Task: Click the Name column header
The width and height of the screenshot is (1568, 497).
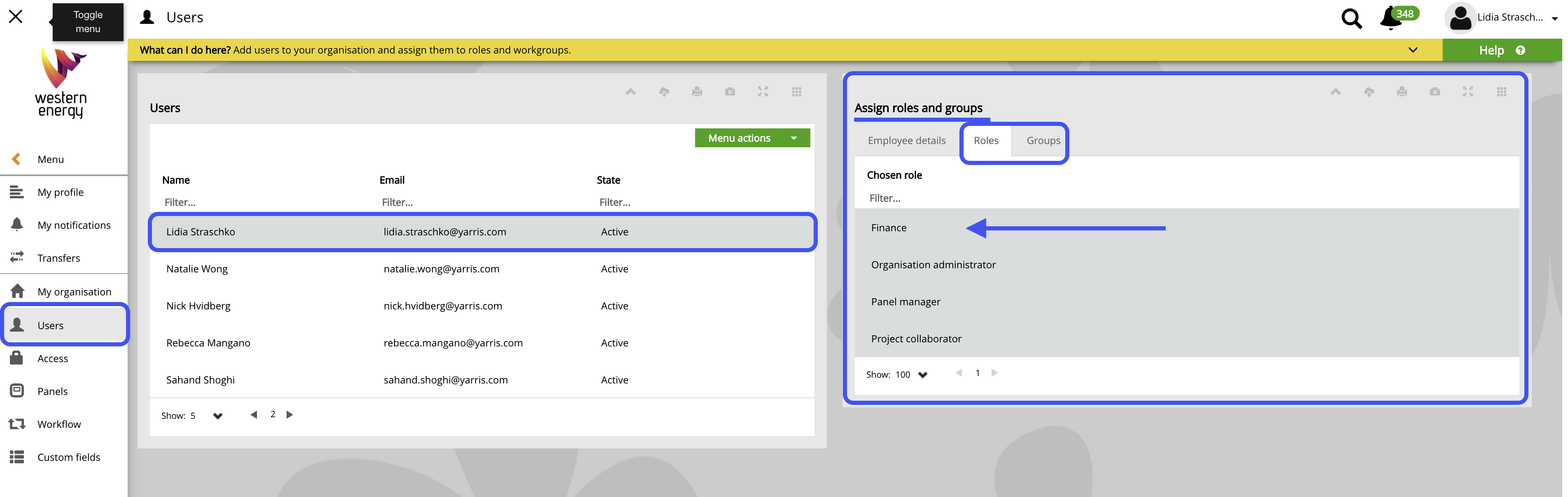Action: pos(176,180)
